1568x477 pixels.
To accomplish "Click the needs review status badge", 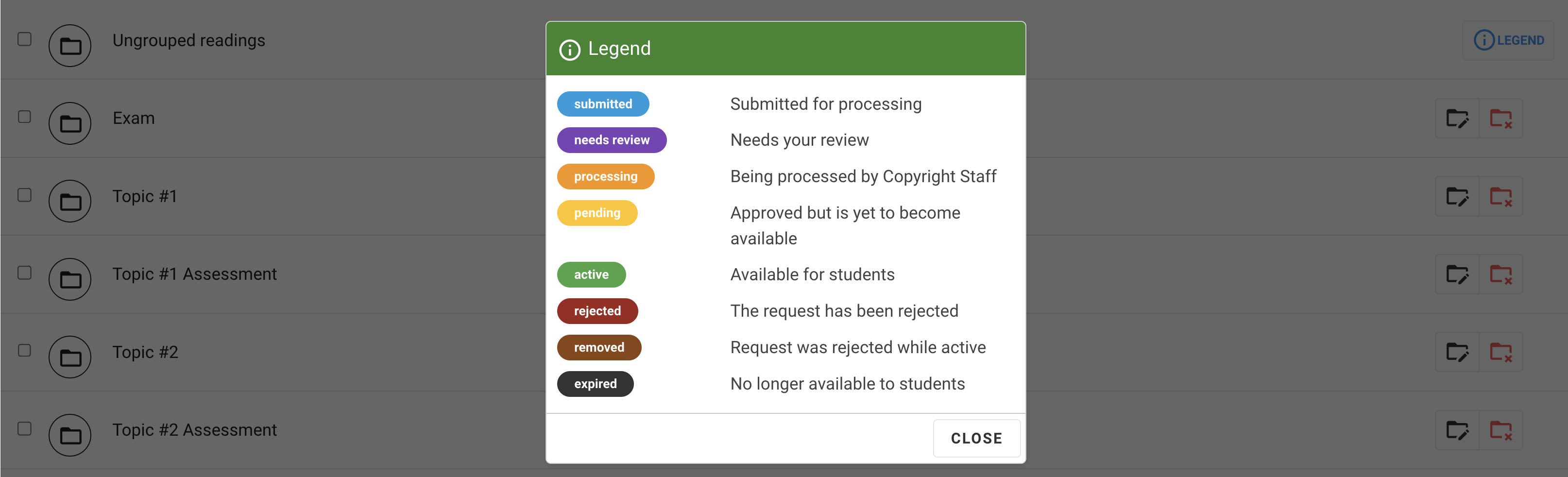I will point(612,139).
